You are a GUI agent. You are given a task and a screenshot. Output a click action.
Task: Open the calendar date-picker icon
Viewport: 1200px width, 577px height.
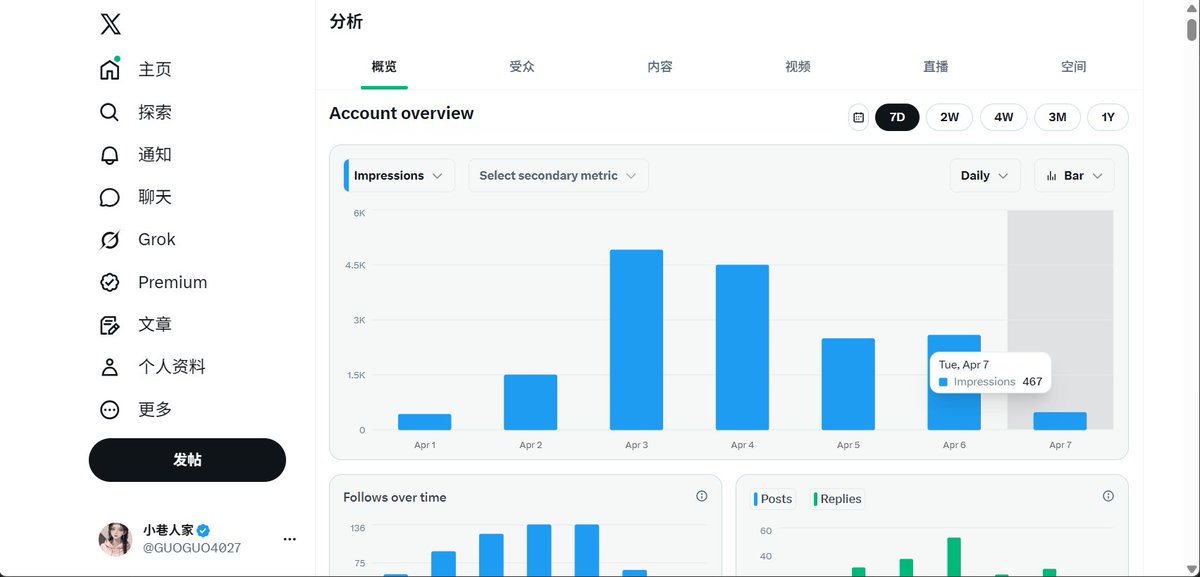click(857, 117)
